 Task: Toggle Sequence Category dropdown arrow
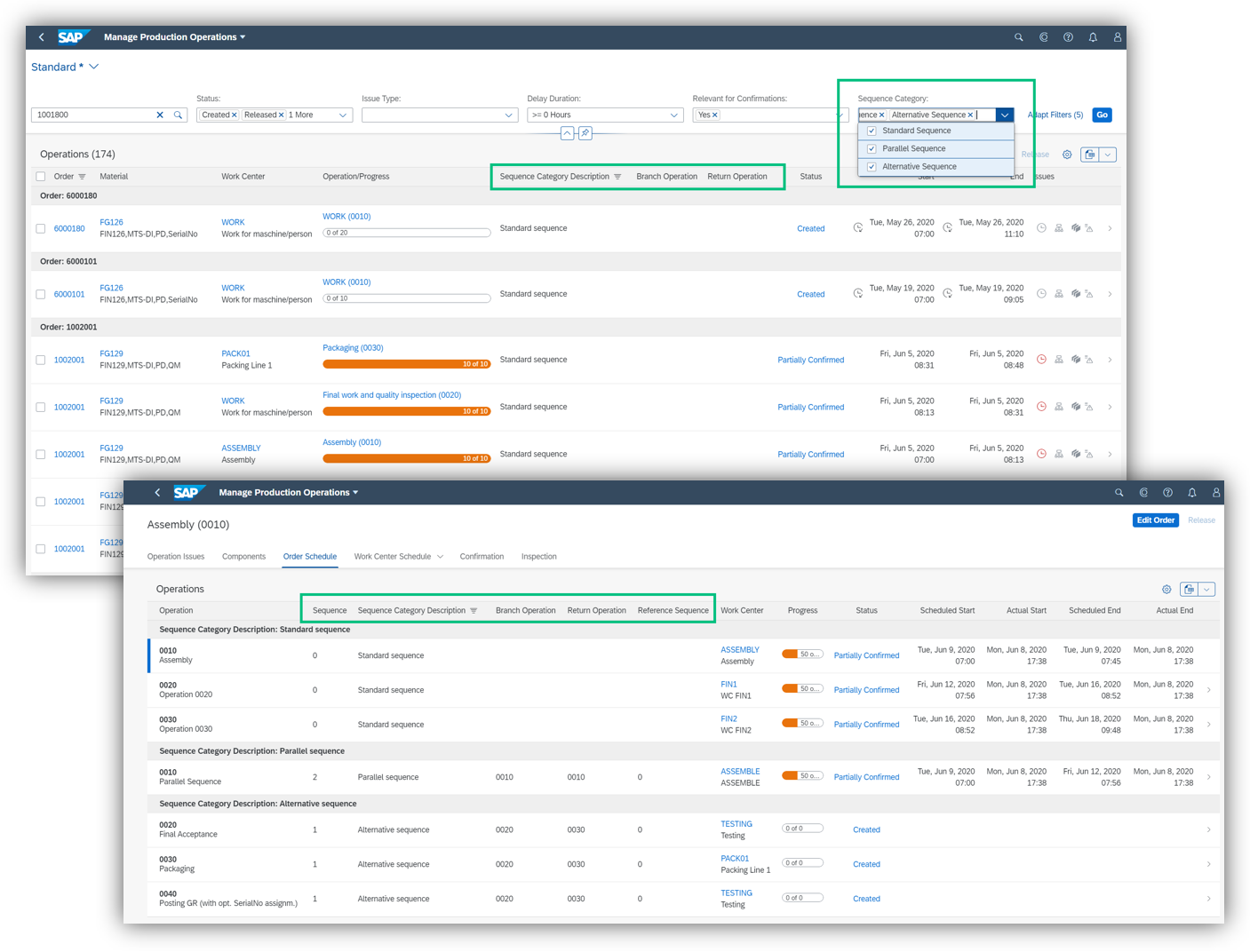pos(1005,115)
